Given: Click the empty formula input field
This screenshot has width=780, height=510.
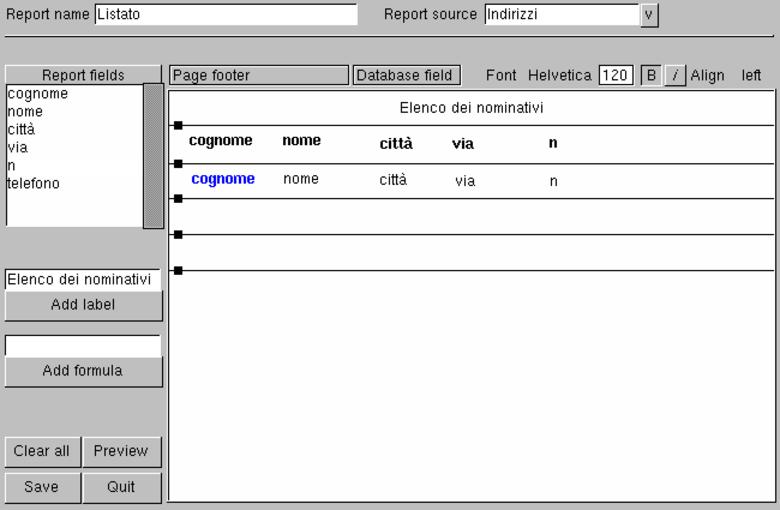Looking at the screenshot, I should [83, 345].
